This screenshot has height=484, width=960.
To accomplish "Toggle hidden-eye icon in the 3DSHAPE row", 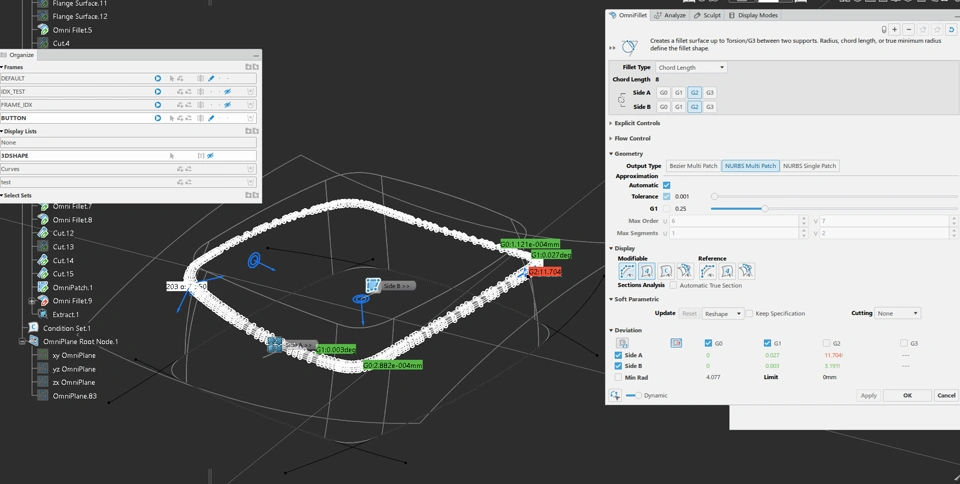I will coord(210,156).
